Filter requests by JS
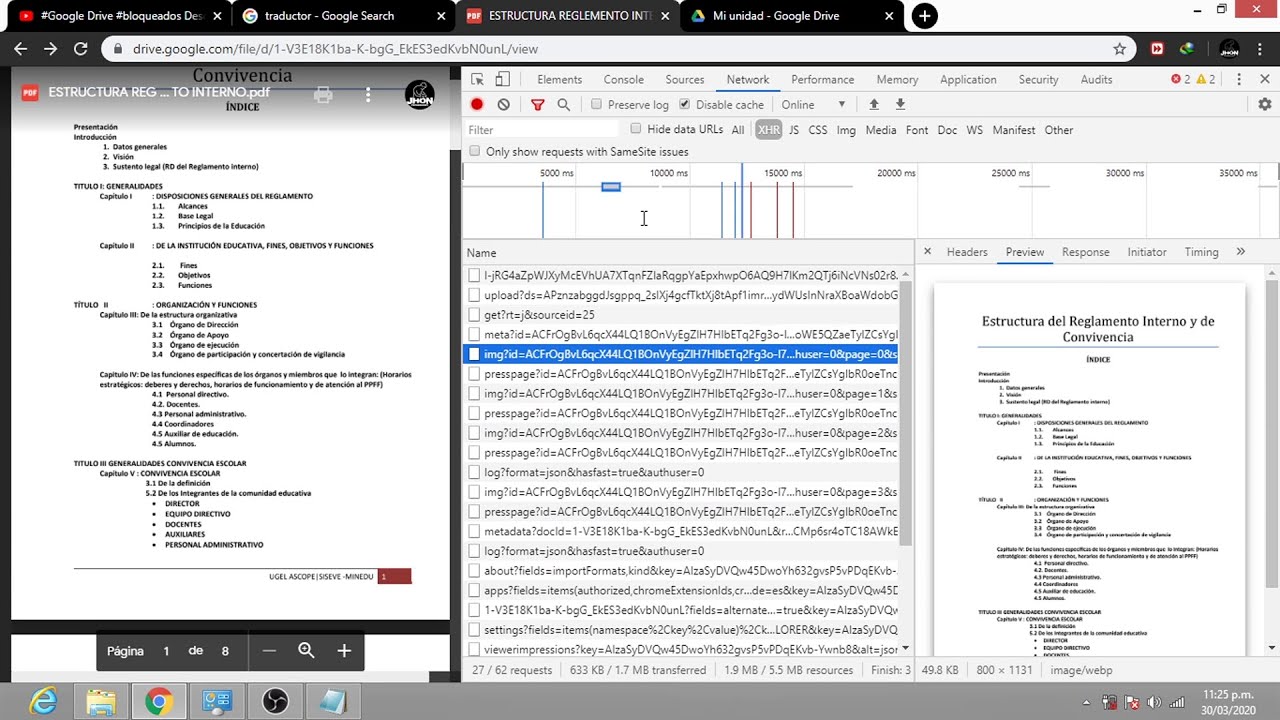Image resolution: width=1280 pixels, height=720 pixels. tap(794, 130)
